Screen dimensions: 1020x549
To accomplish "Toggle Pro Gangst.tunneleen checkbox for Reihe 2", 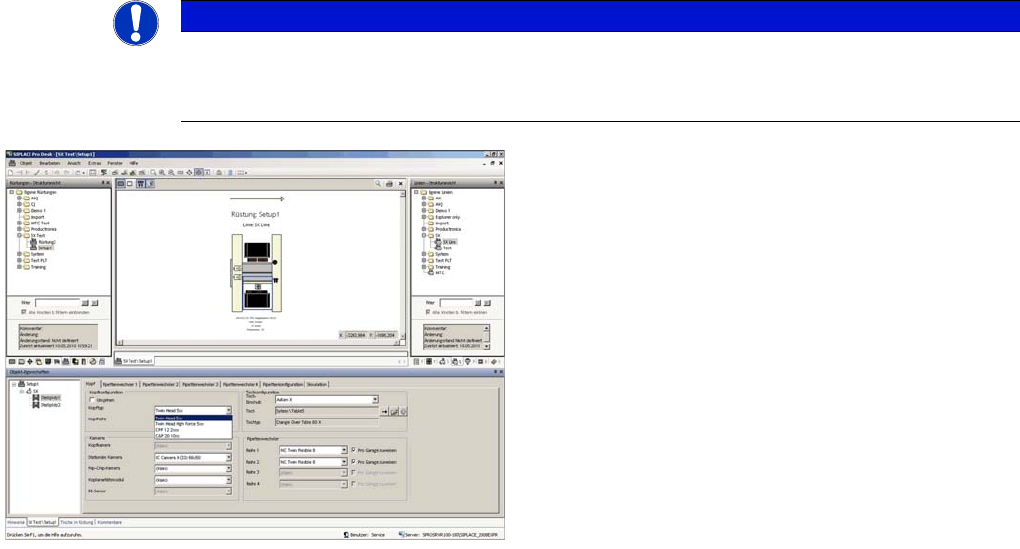I will pos(354,462).
